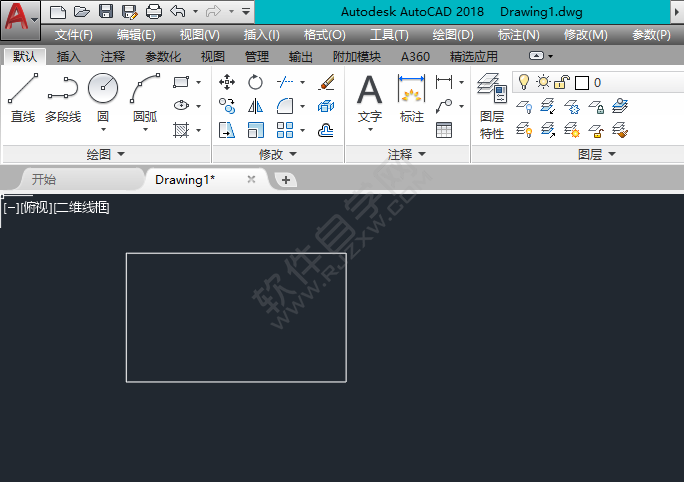The height and width of the screenshot is (482, 684).
Task: Click the layer color square swatch
Action: tap(581, 82)
